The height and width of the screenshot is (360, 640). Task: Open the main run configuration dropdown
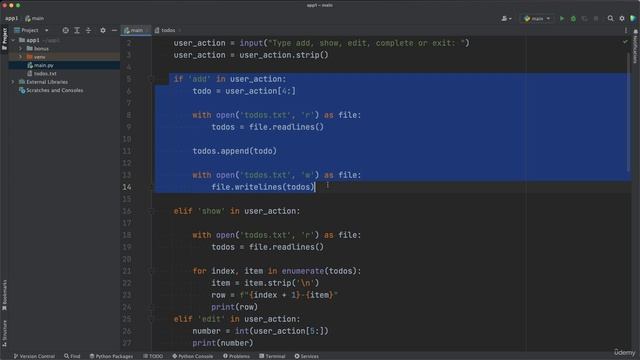pyautogui.click(x=537, y=18)
